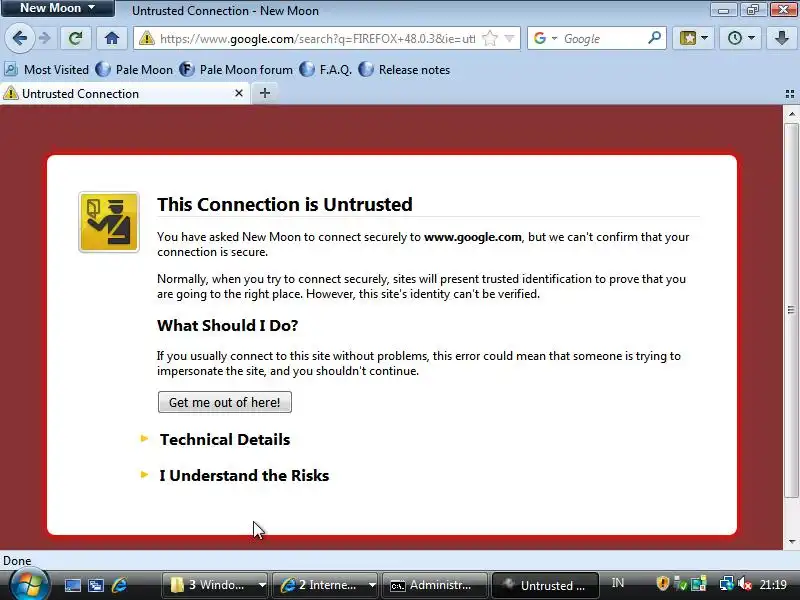Click the What Should I Do? heading
Viewport: 800px width, 600px height.
[228, 326]
